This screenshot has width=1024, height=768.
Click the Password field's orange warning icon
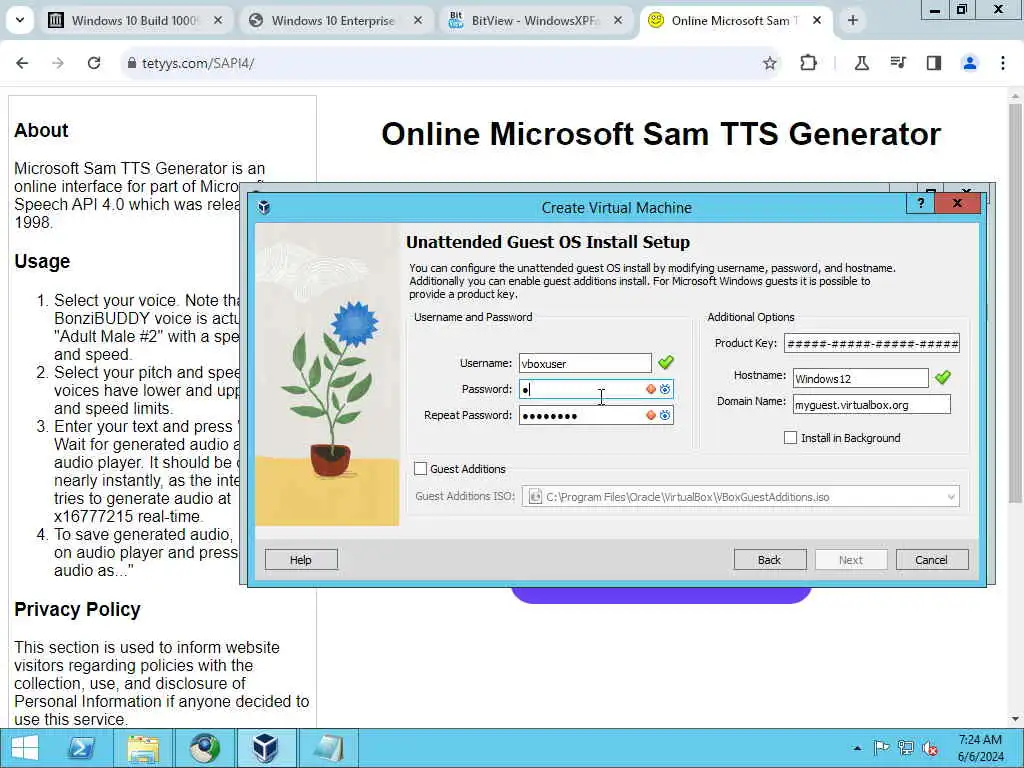point(650,389)
